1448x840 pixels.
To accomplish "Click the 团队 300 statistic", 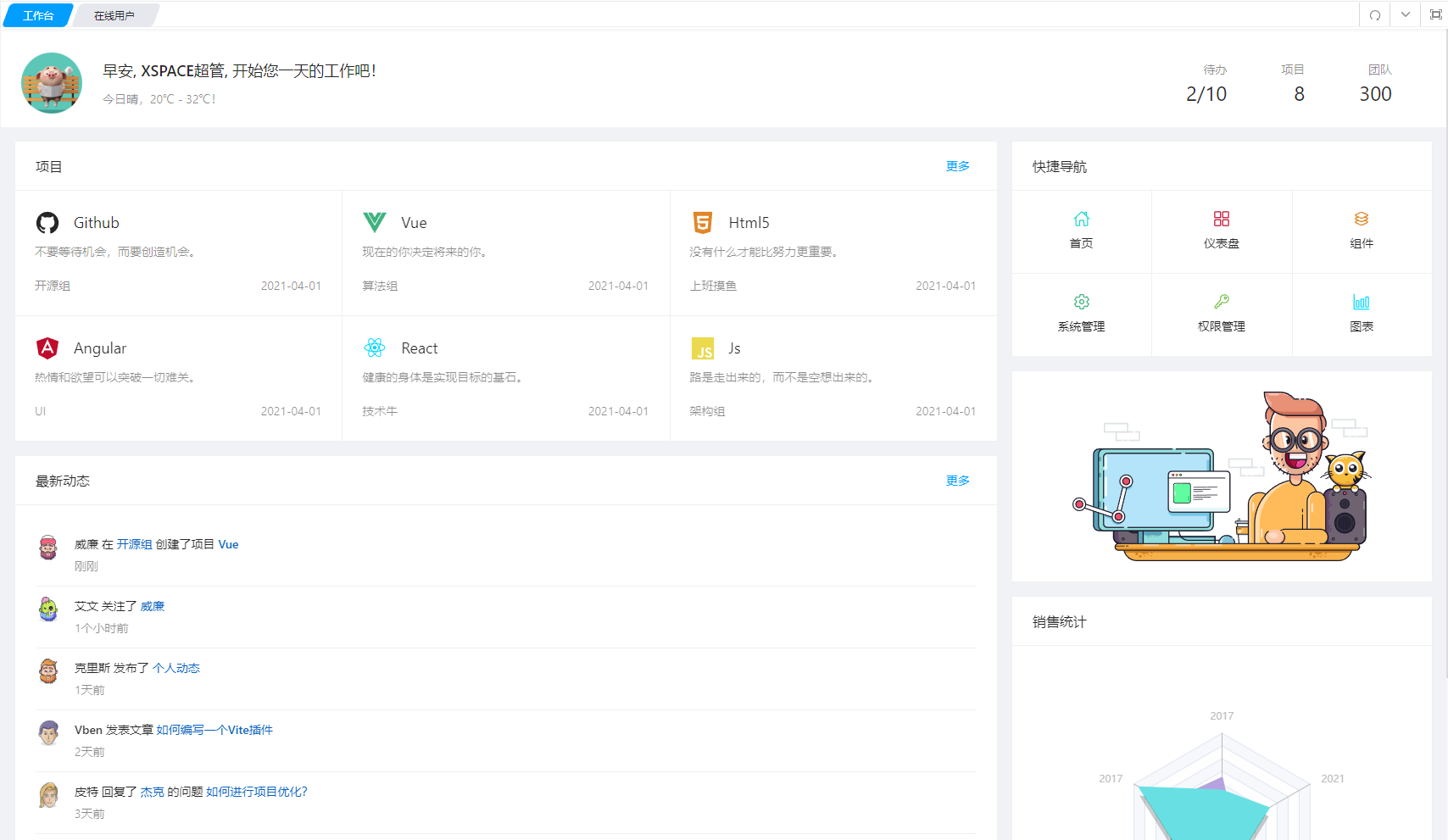I will tap(1376, 83).
